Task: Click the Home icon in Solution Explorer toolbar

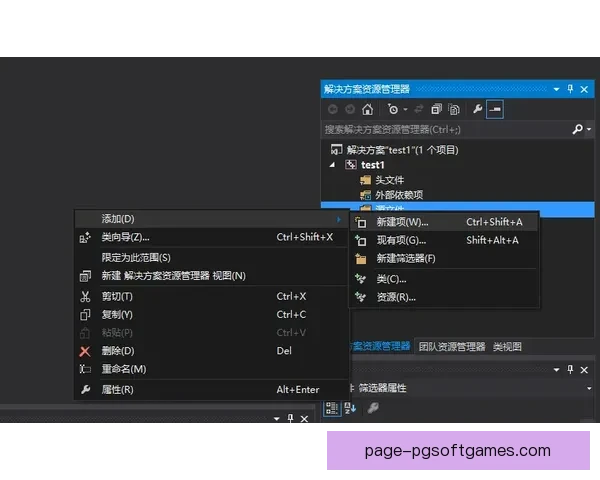Action: pos(368,109)
